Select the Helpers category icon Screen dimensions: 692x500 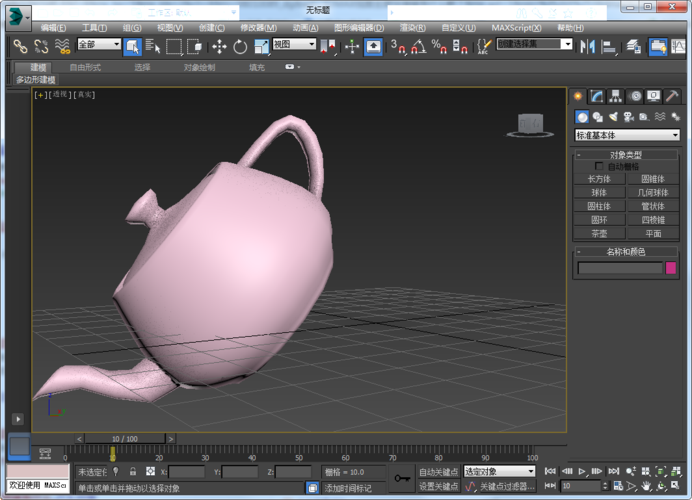(644, 117)
